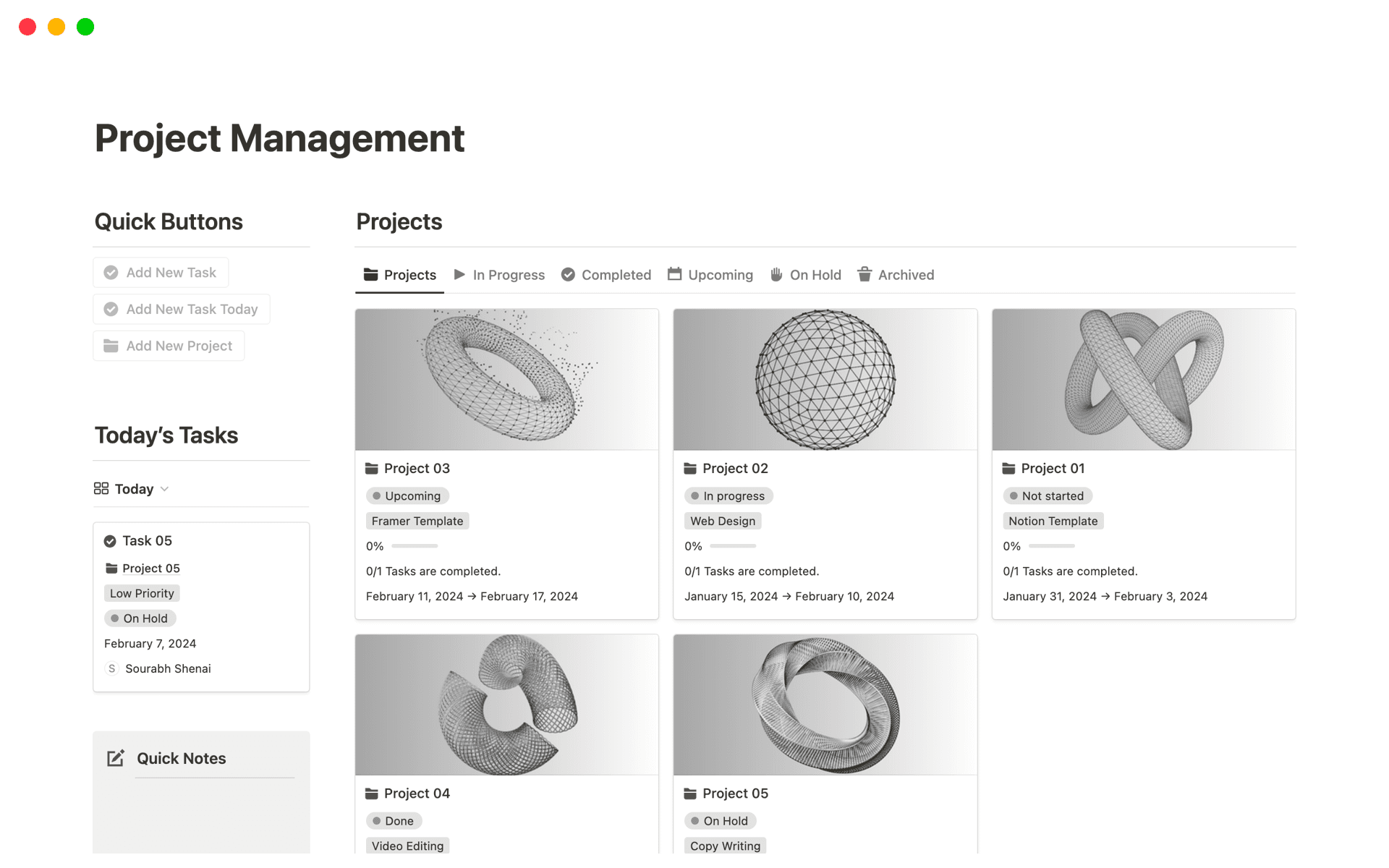The height and width of the screenshot is (868, 1389).
Task: Click the Not started status on Project 01
Action: tap(1047, 495)
